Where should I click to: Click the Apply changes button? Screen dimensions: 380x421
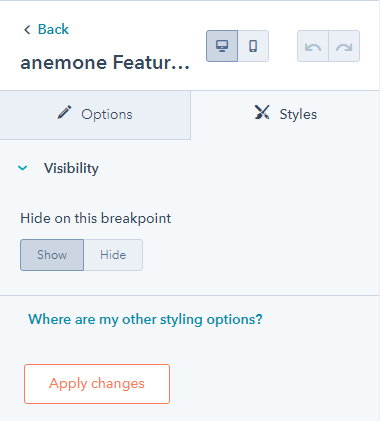[x=97, y=384]
